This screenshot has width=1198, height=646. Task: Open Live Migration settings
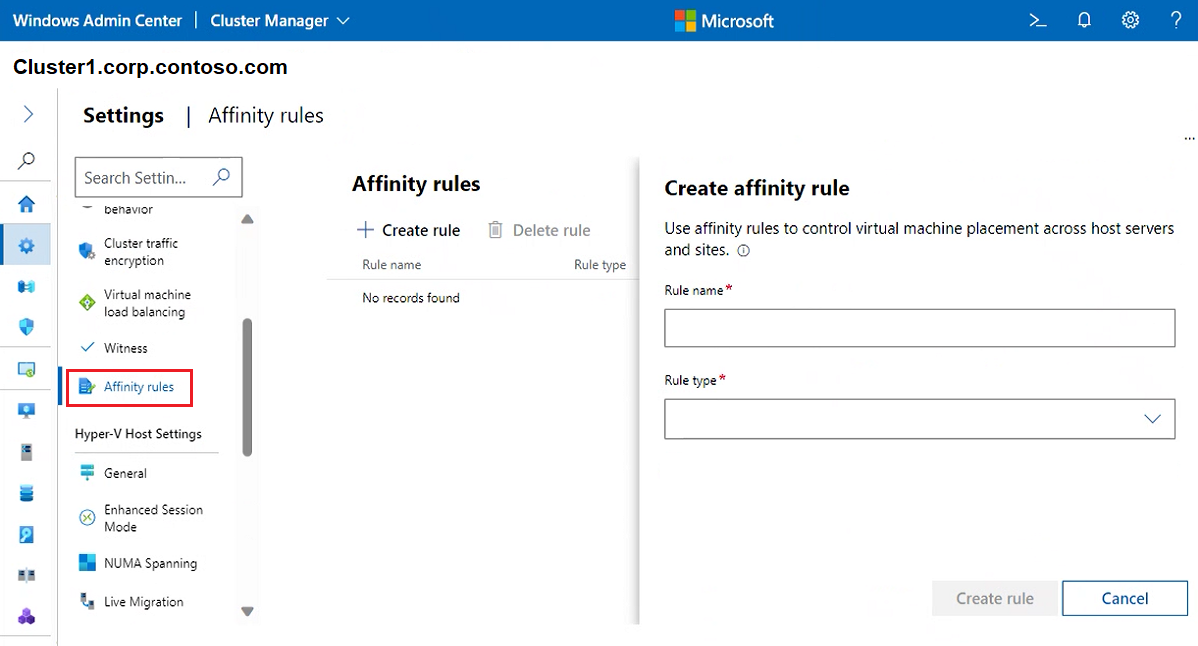(x=143, y=602)
